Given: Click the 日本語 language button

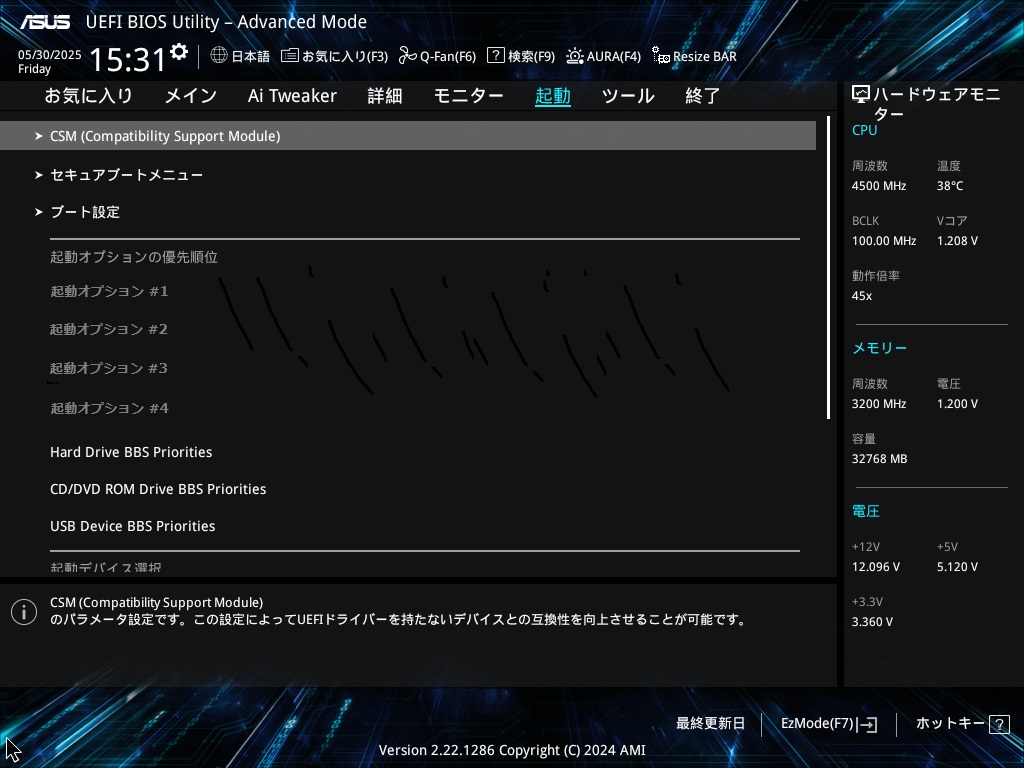Looking at the screenshot, I should coord(240,56).
